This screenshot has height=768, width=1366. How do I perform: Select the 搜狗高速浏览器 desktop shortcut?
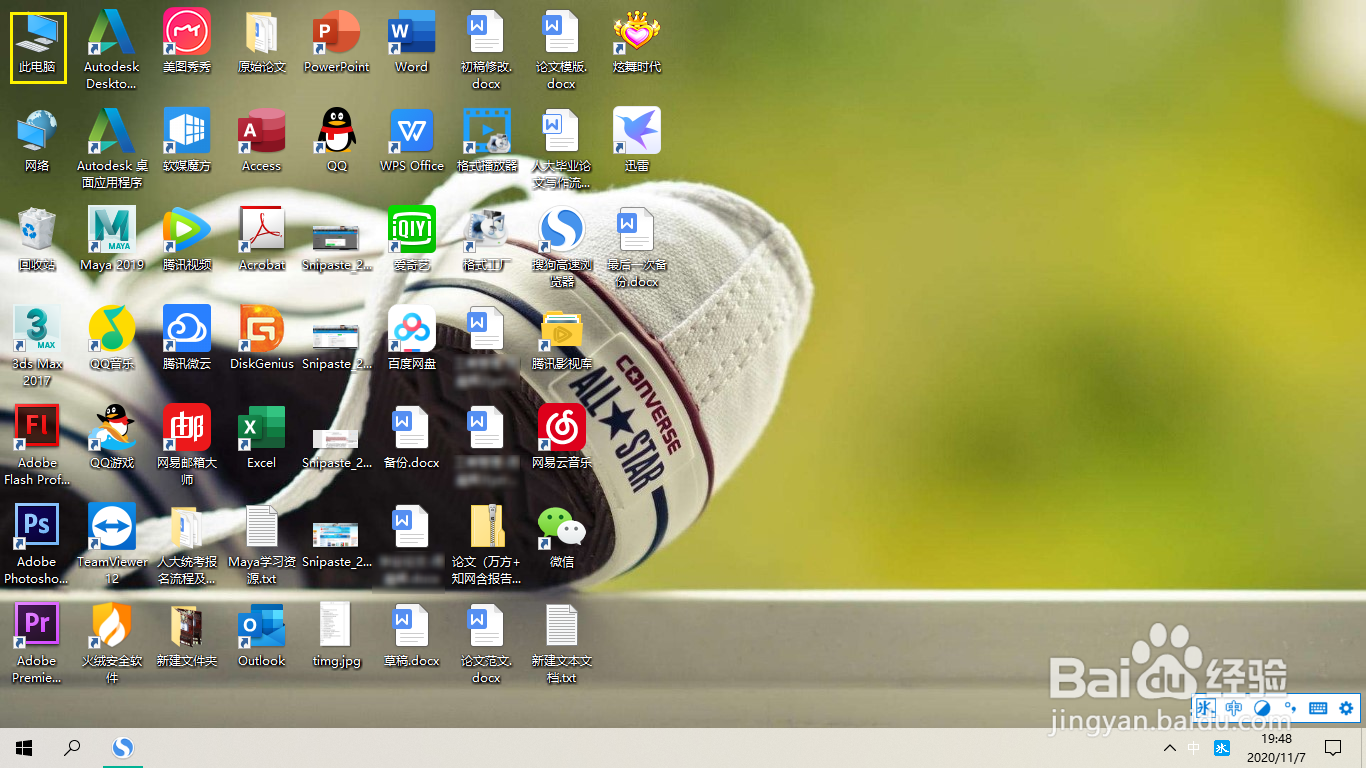(562, 247)
